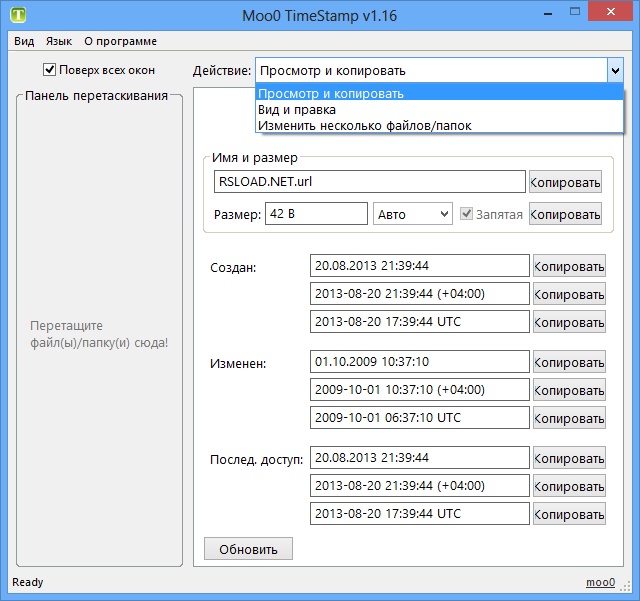Viewport: 640px width, 601px height.
Task: Click the 42 B size field
Action: 316,214
